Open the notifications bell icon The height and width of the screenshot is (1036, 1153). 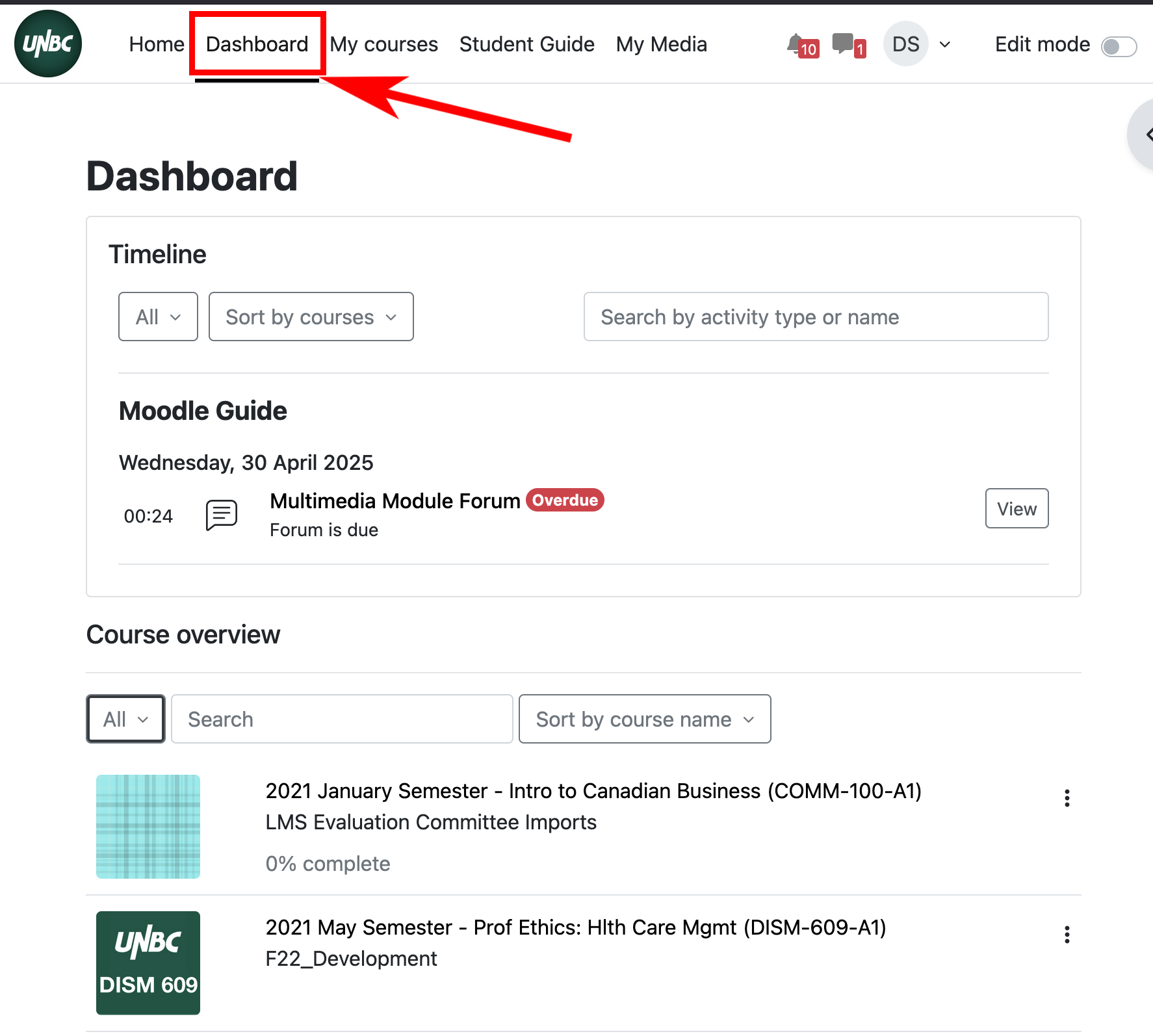tap(796, 44)
